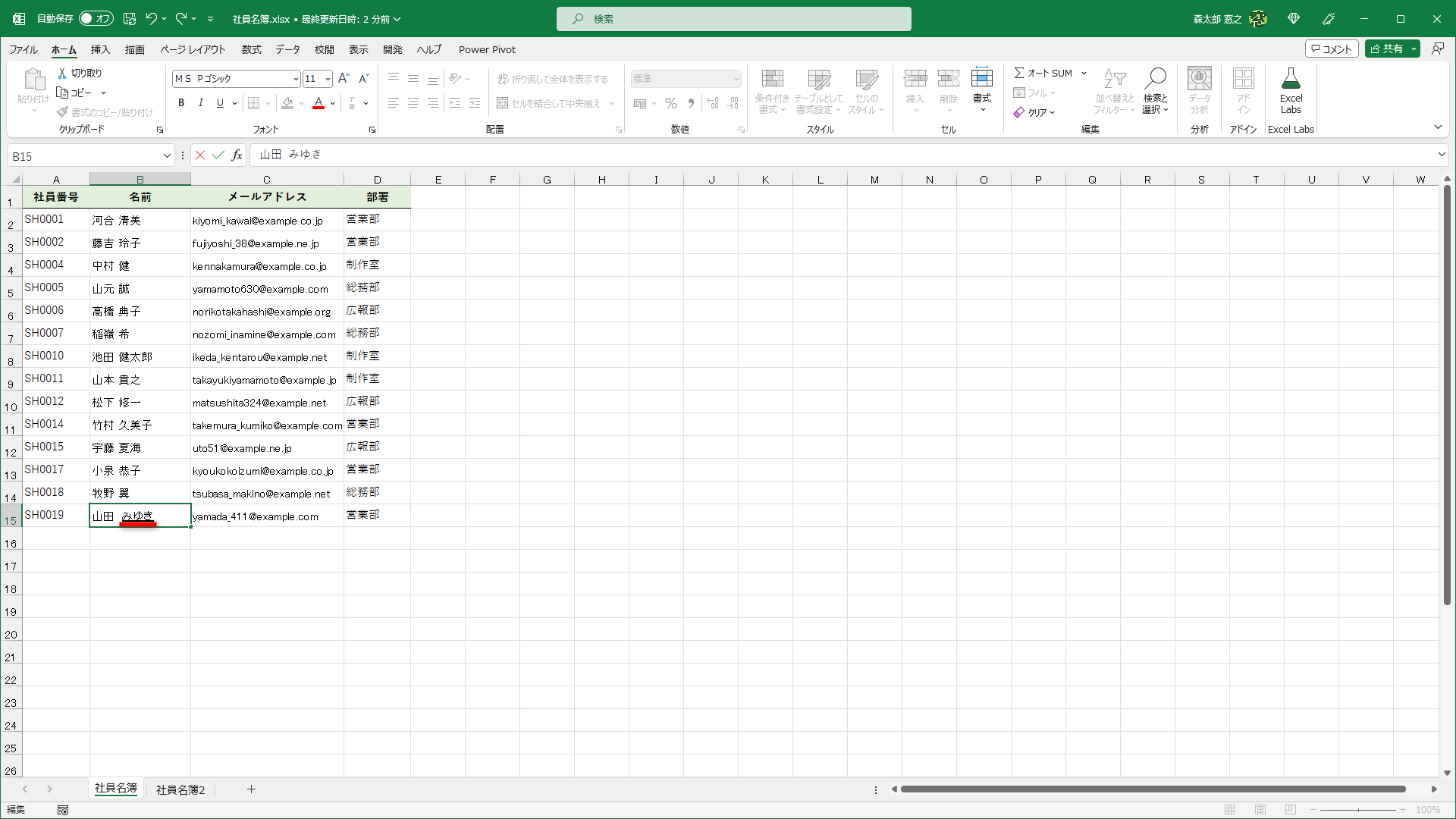The height and width of the screenshot is (819, 1456).
Task: Confirm entry with the checkmark icon
Action: [218, 155]
